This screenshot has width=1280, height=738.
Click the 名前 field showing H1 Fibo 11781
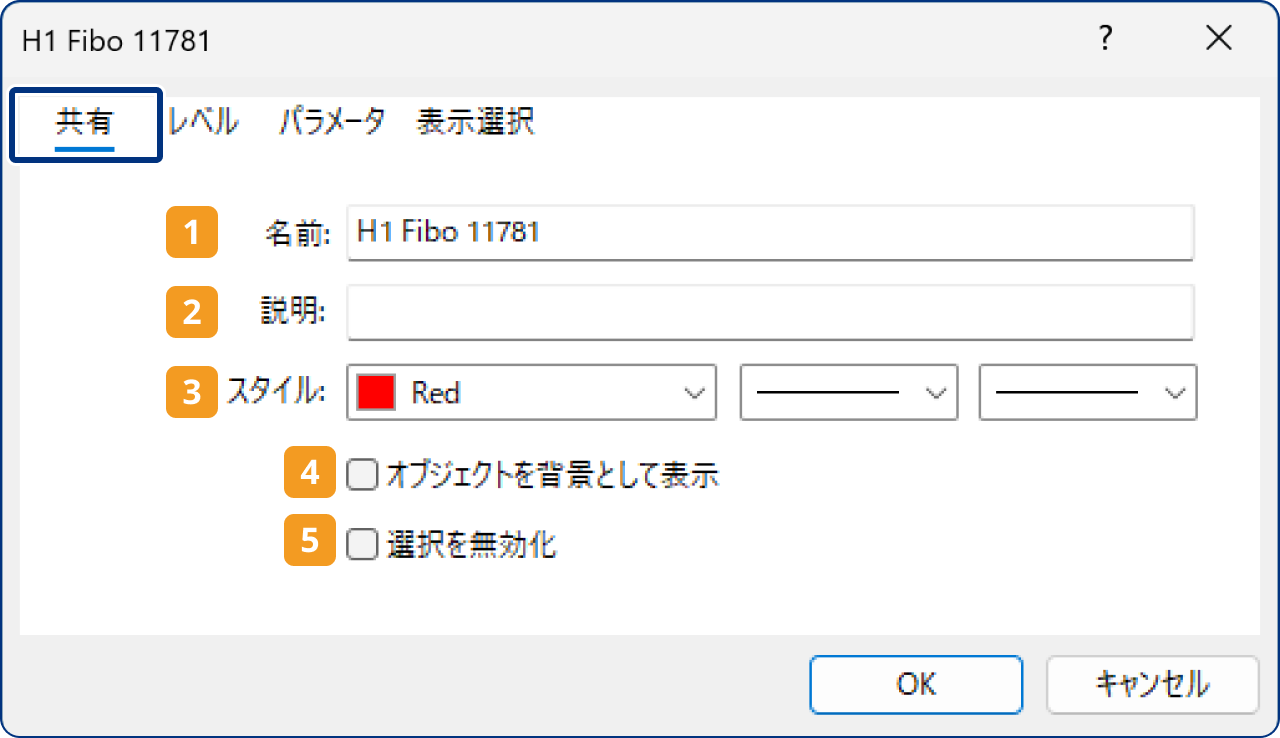coord(770,232)
